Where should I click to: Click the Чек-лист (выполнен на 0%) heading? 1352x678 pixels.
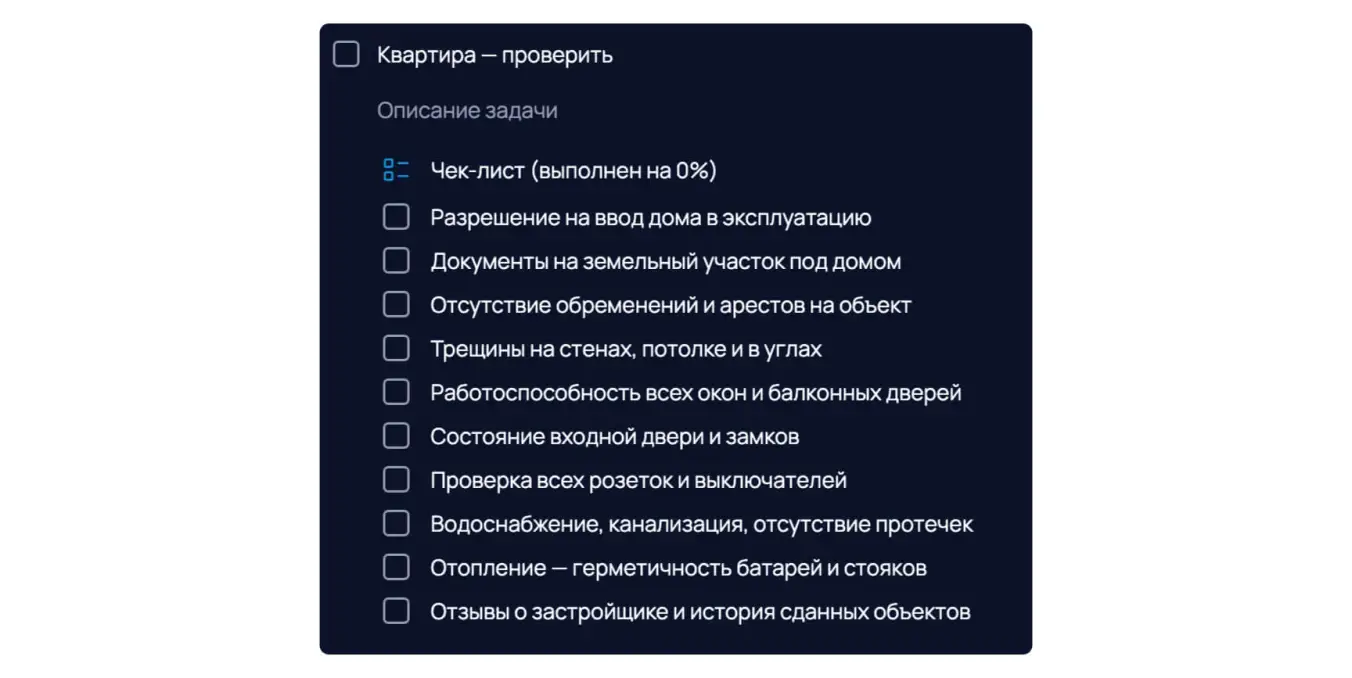(573, 171)
